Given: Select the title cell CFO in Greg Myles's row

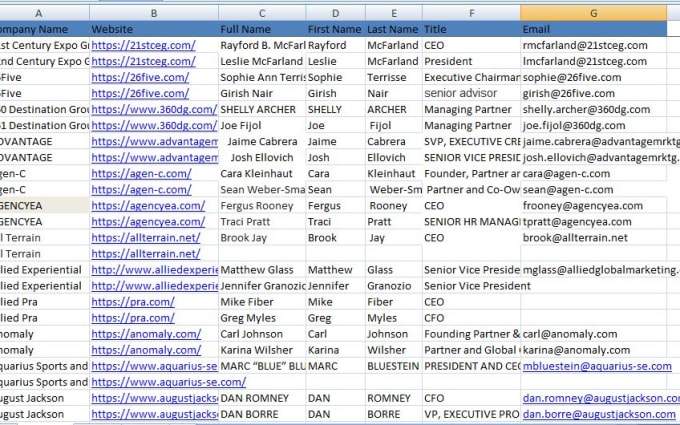Looking at the screenshot, I should tap(471, 318).
